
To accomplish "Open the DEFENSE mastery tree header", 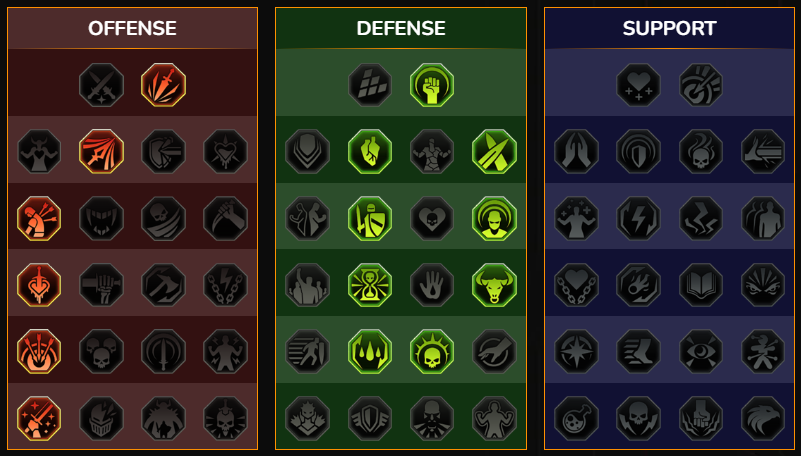I will coord(401,28).
